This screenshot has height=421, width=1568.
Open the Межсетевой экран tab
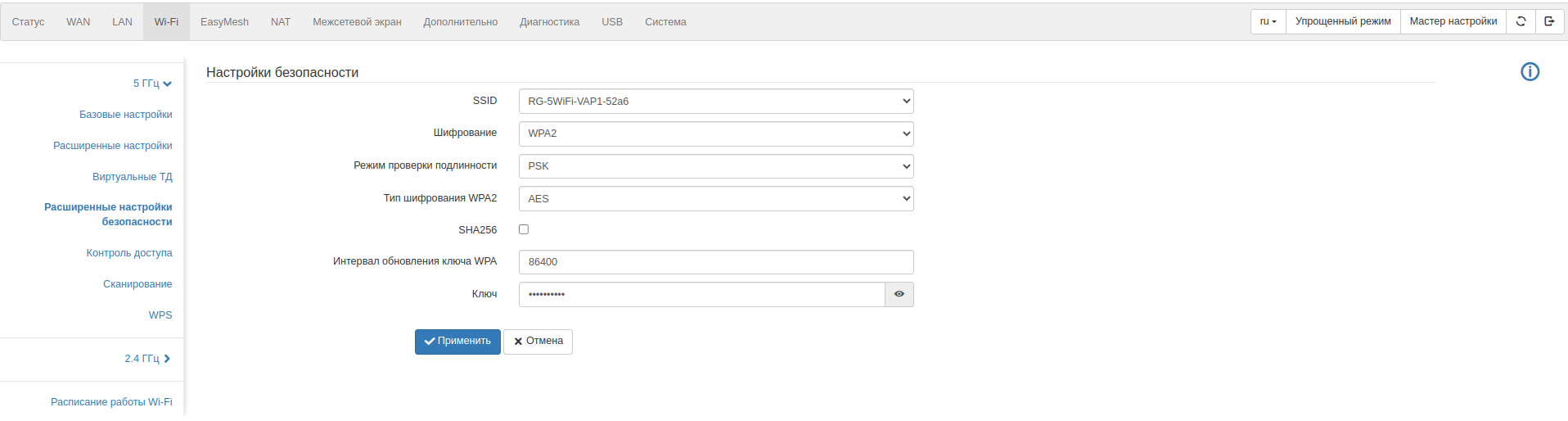357,22
